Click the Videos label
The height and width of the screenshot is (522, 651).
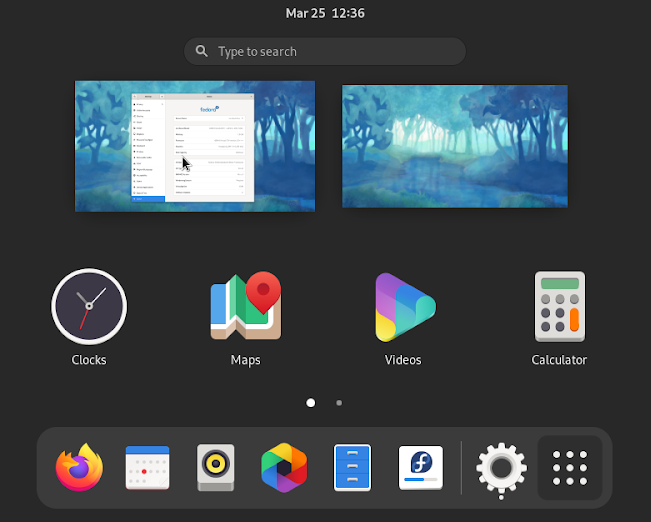tap(403, 360)
